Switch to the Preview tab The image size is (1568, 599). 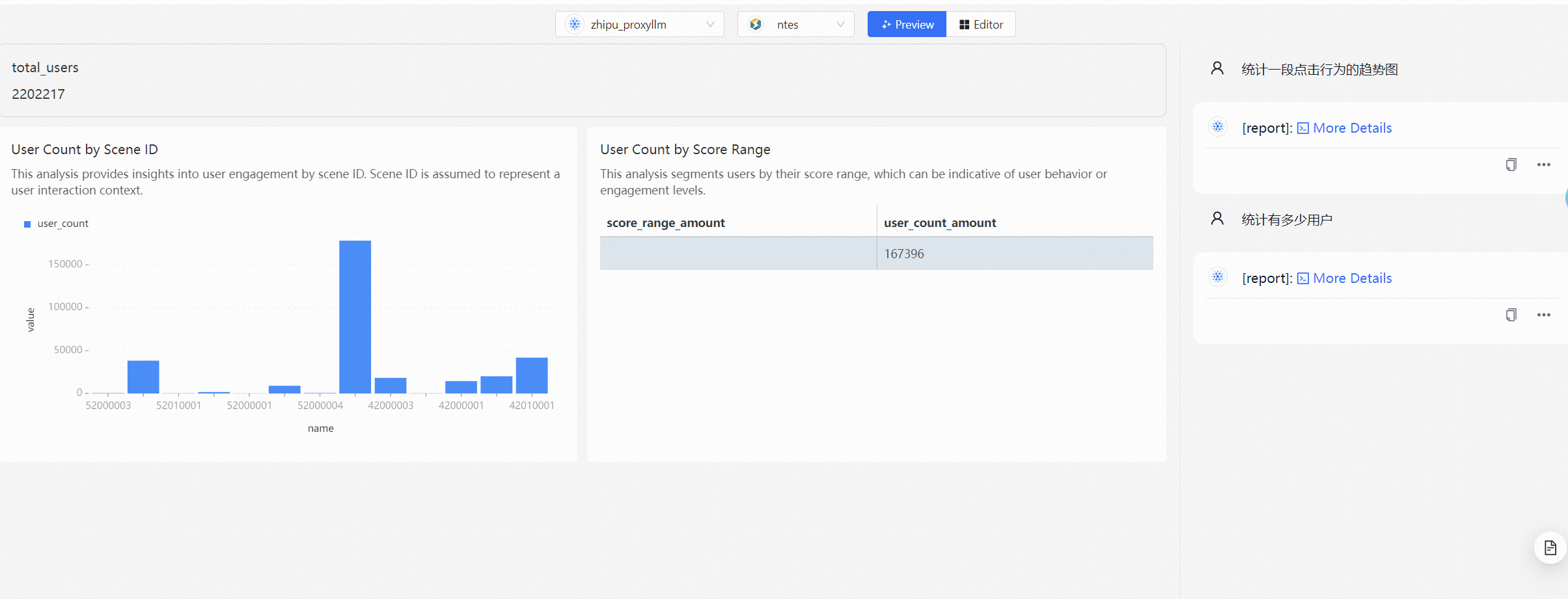pos(907,25)
